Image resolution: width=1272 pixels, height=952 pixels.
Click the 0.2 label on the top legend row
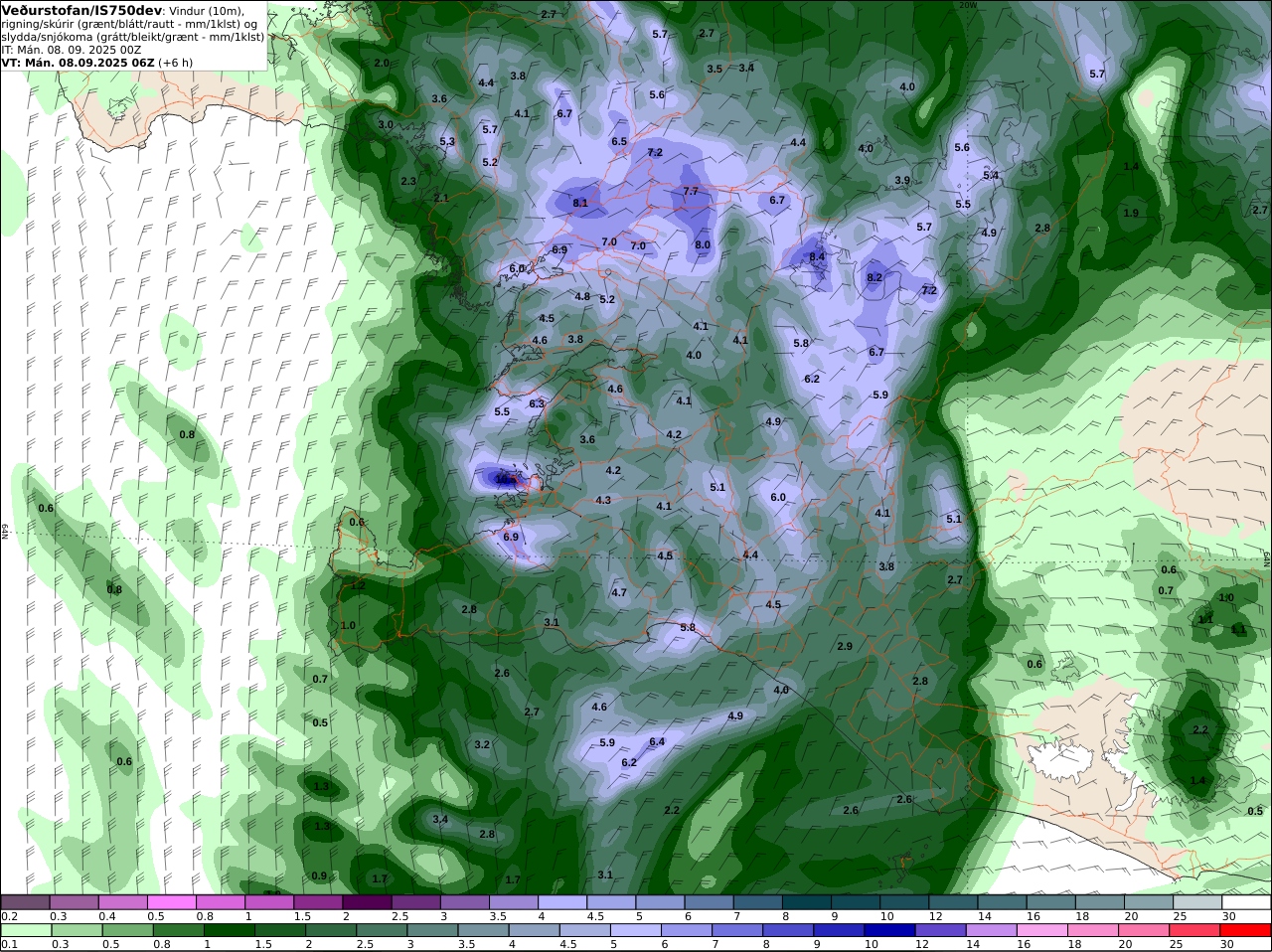pos(9,915)
